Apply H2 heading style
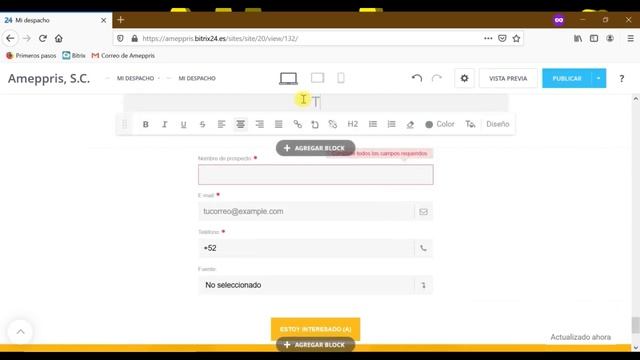This screenshot has height=360, width=640. pyautogui.click(x=353, y=124)
